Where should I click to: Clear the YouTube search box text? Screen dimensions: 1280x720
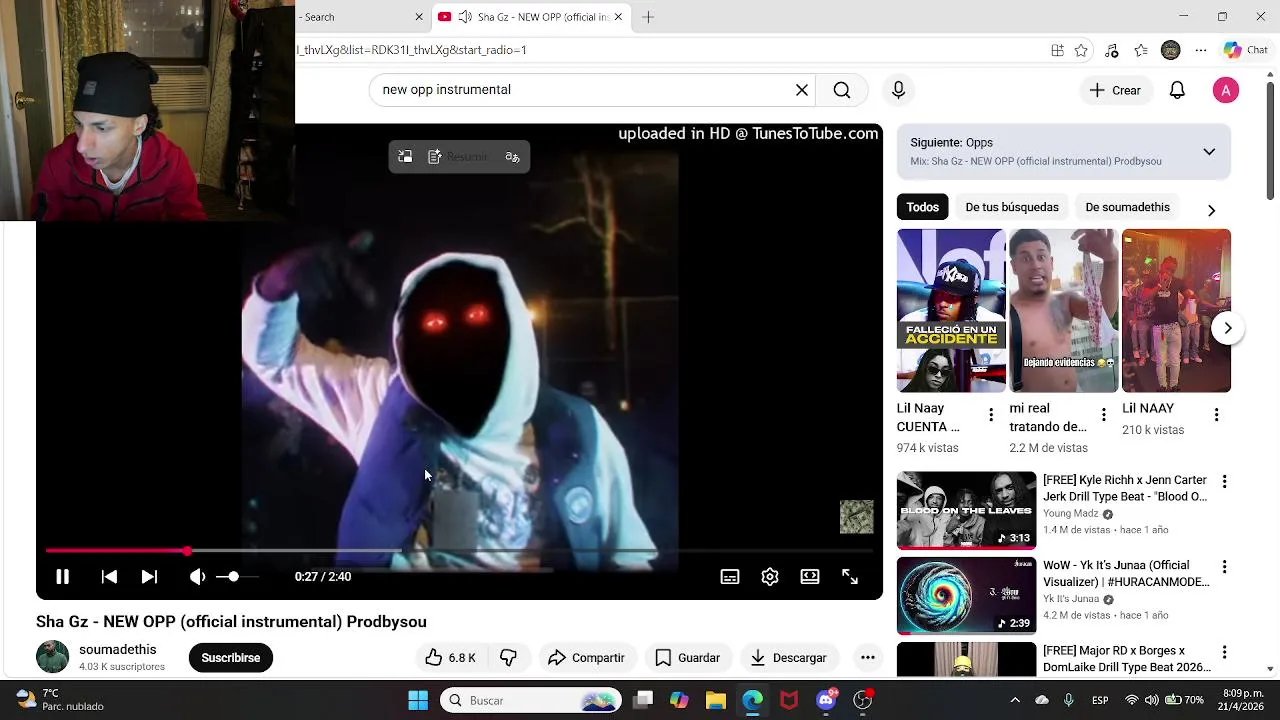(x=802, y=90)
